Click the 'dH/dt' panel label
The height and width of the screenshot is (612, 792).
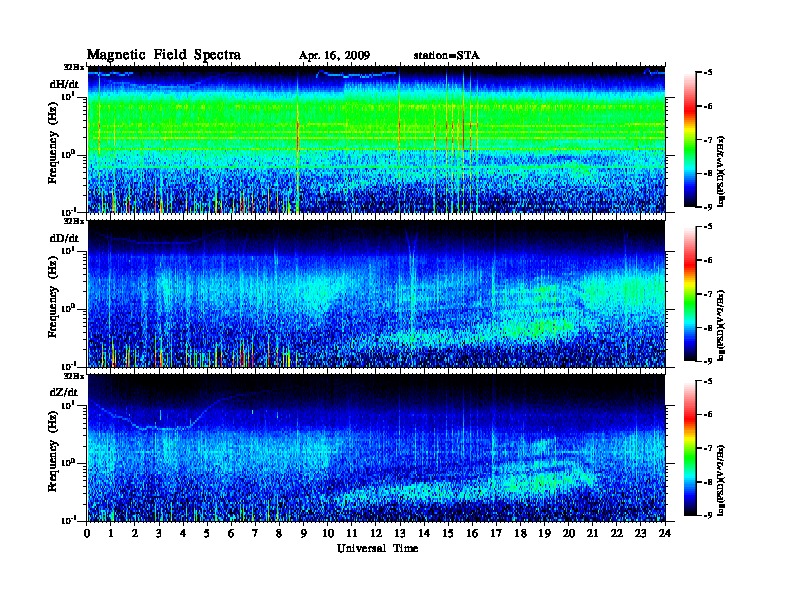64,84
